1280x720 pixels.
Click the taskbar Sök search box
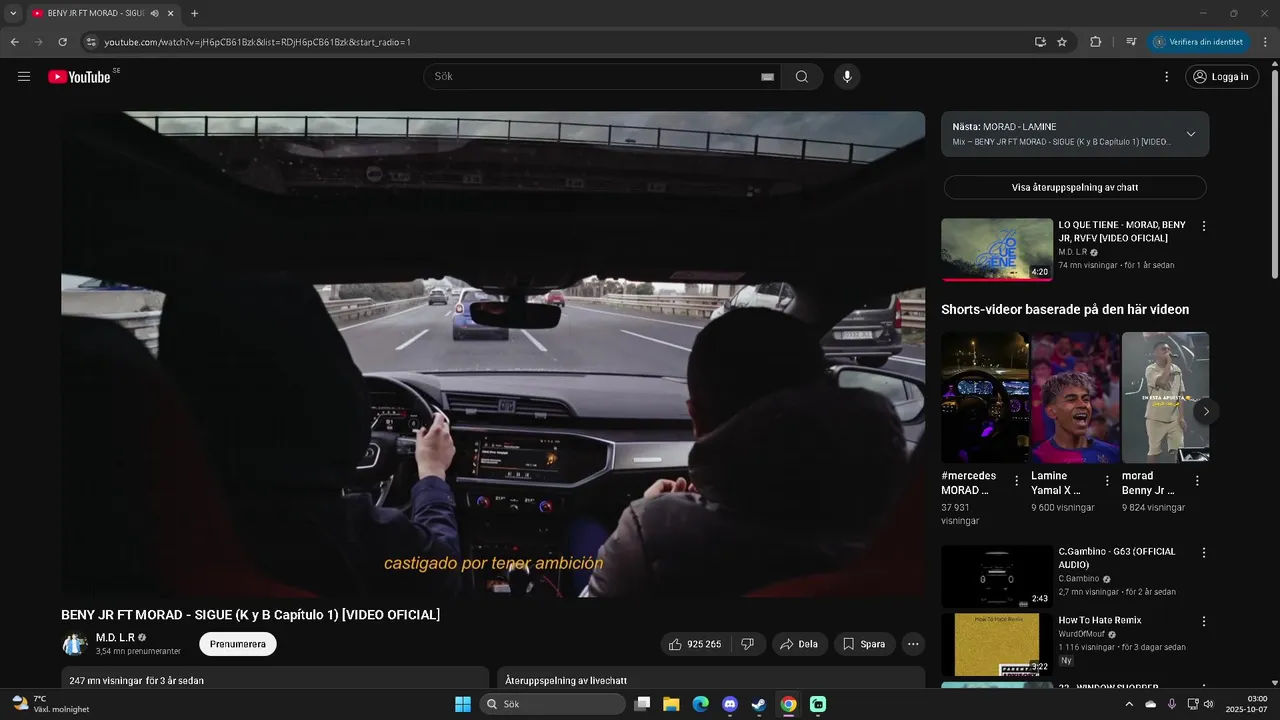[x=553, y=704]
